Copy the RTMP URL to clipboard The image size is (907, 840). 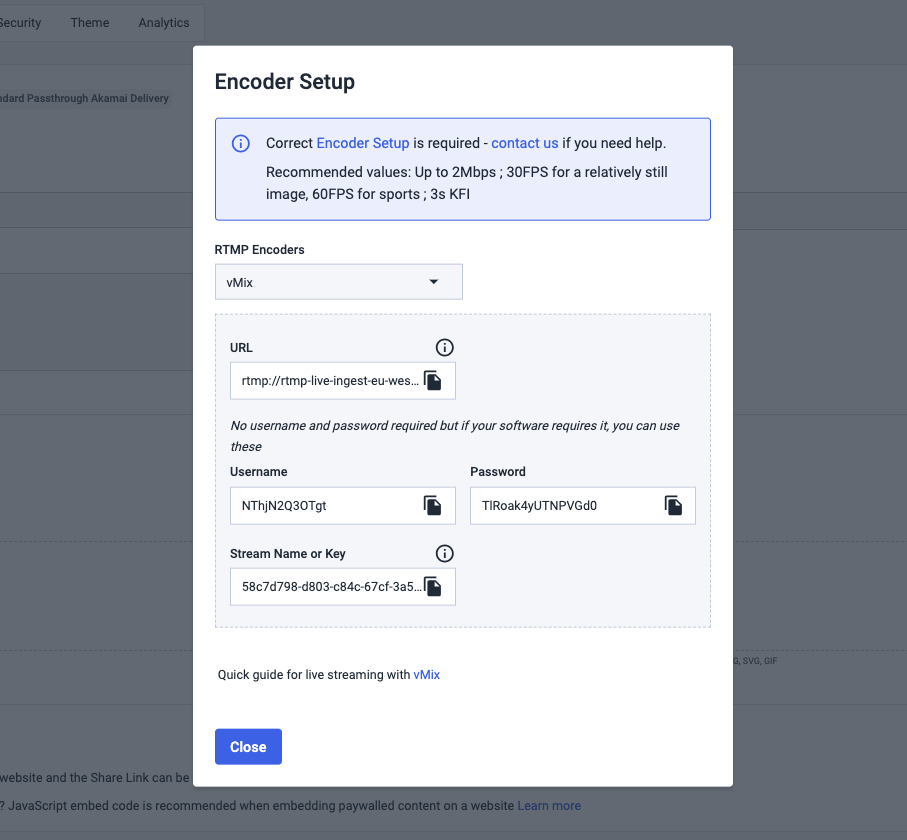(433, 381)
